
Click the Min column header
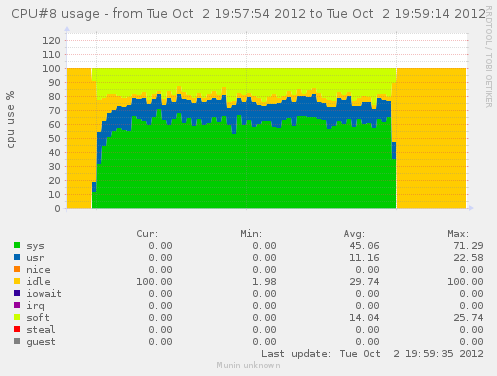point(251,234)
